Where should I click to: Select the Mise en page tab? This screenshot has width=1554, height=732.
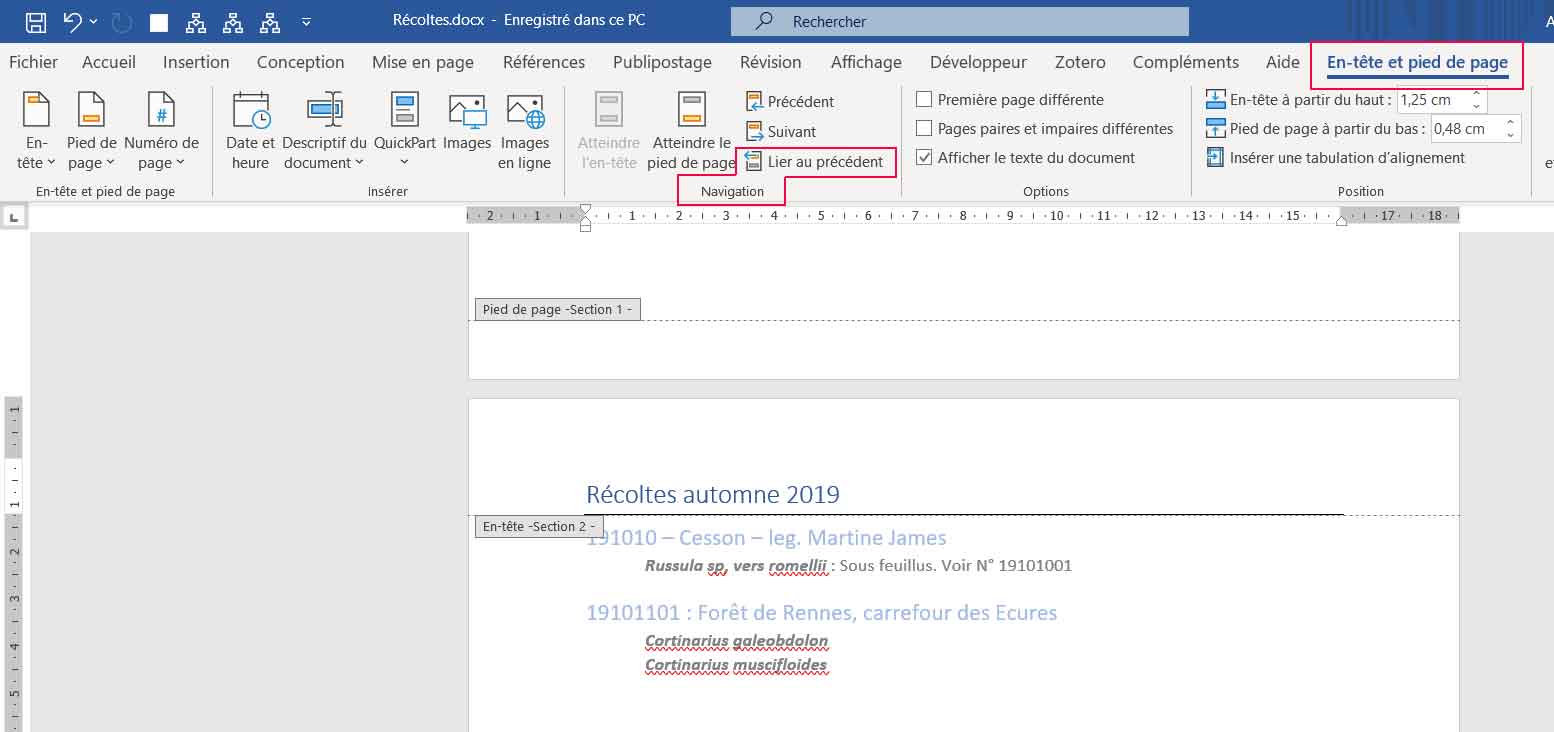(x=423, y=62)
